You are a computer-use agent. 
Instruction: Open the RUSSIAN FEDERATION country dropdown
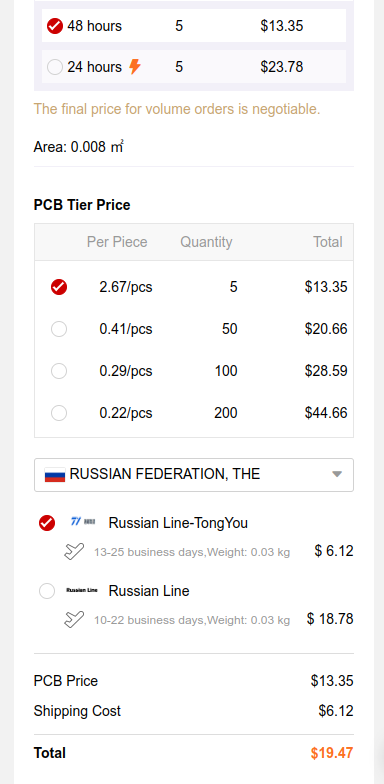click(x=194, y=474)
